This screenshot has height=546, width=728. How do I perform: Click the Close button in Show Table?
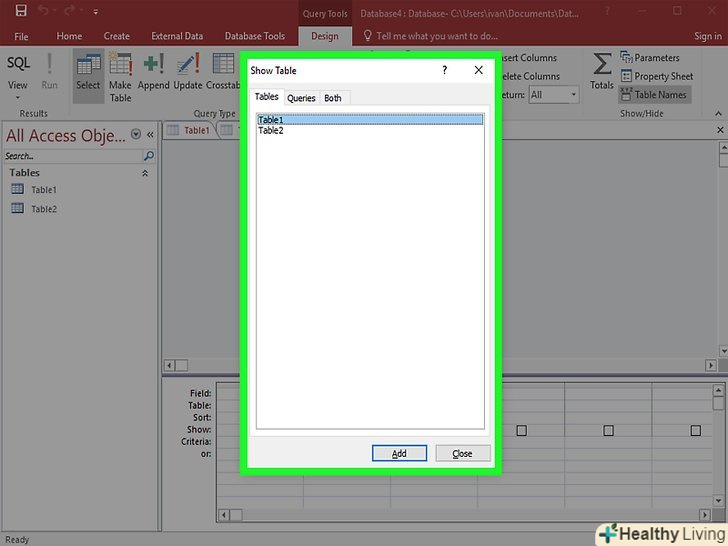tap(462, 453)
